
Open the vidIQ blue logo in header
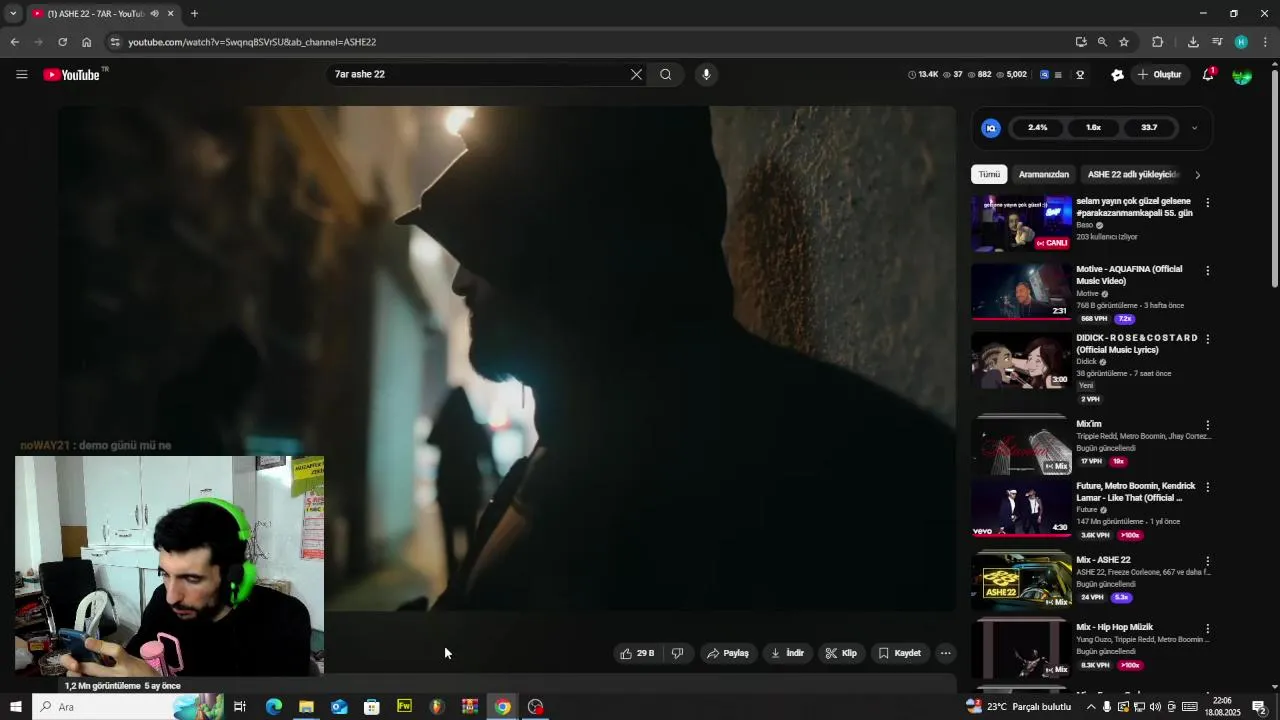(x=1045, y=75)
